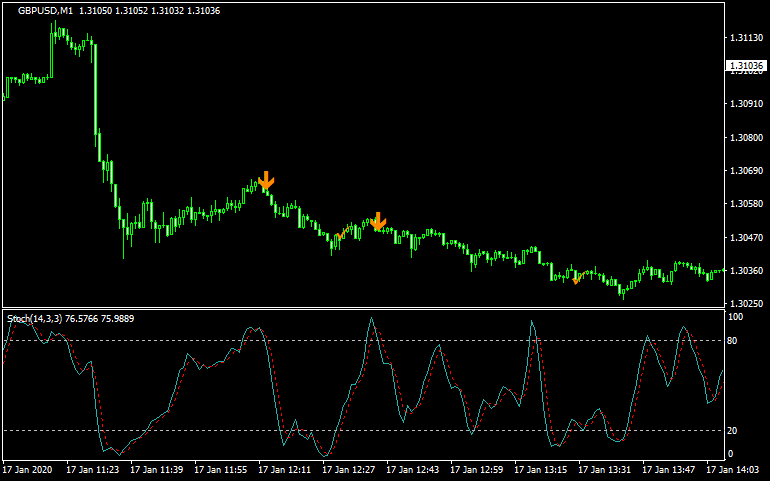Click the 1.30580 price scale label
Screen dimensions: 770x481
[746, 204]
